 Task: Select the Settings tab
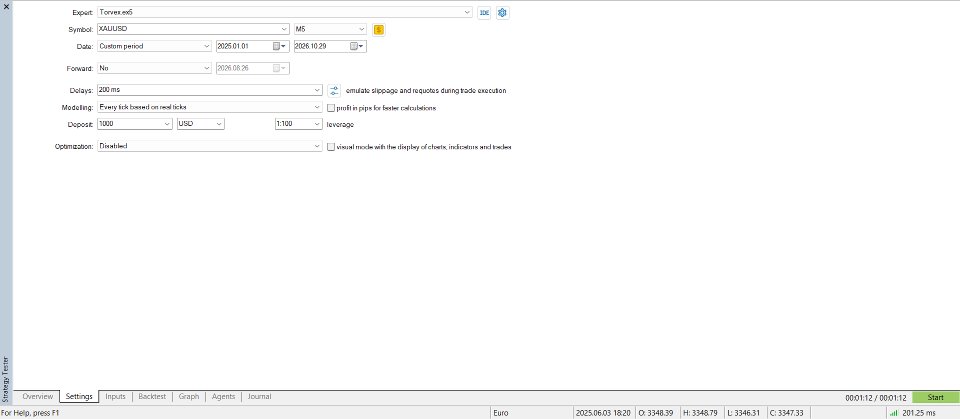point(79,397)
